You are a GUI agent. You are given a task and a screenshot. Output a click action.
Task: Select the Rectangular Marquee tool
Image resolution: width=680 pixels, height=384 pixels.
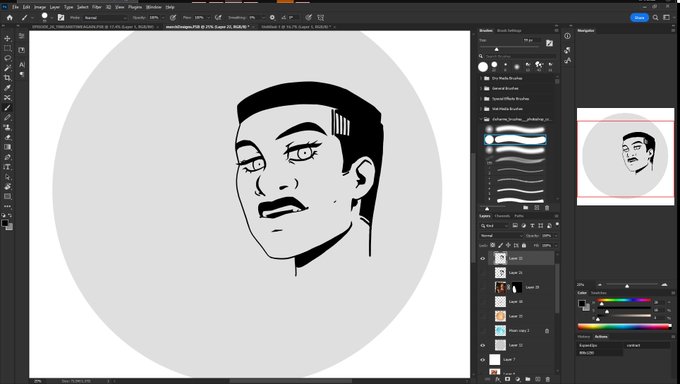7,48
